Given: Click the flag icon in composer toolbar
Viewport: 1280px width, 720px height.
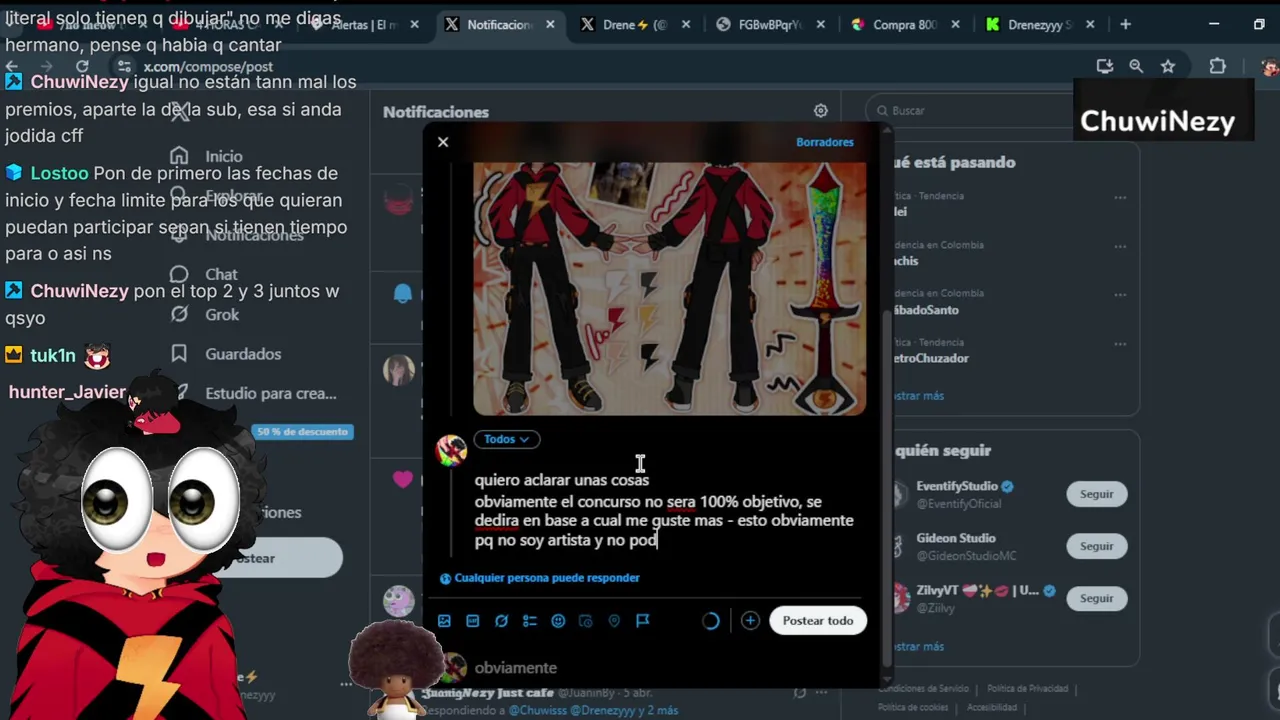Looking at the screenshot, I should click(643, 621).
